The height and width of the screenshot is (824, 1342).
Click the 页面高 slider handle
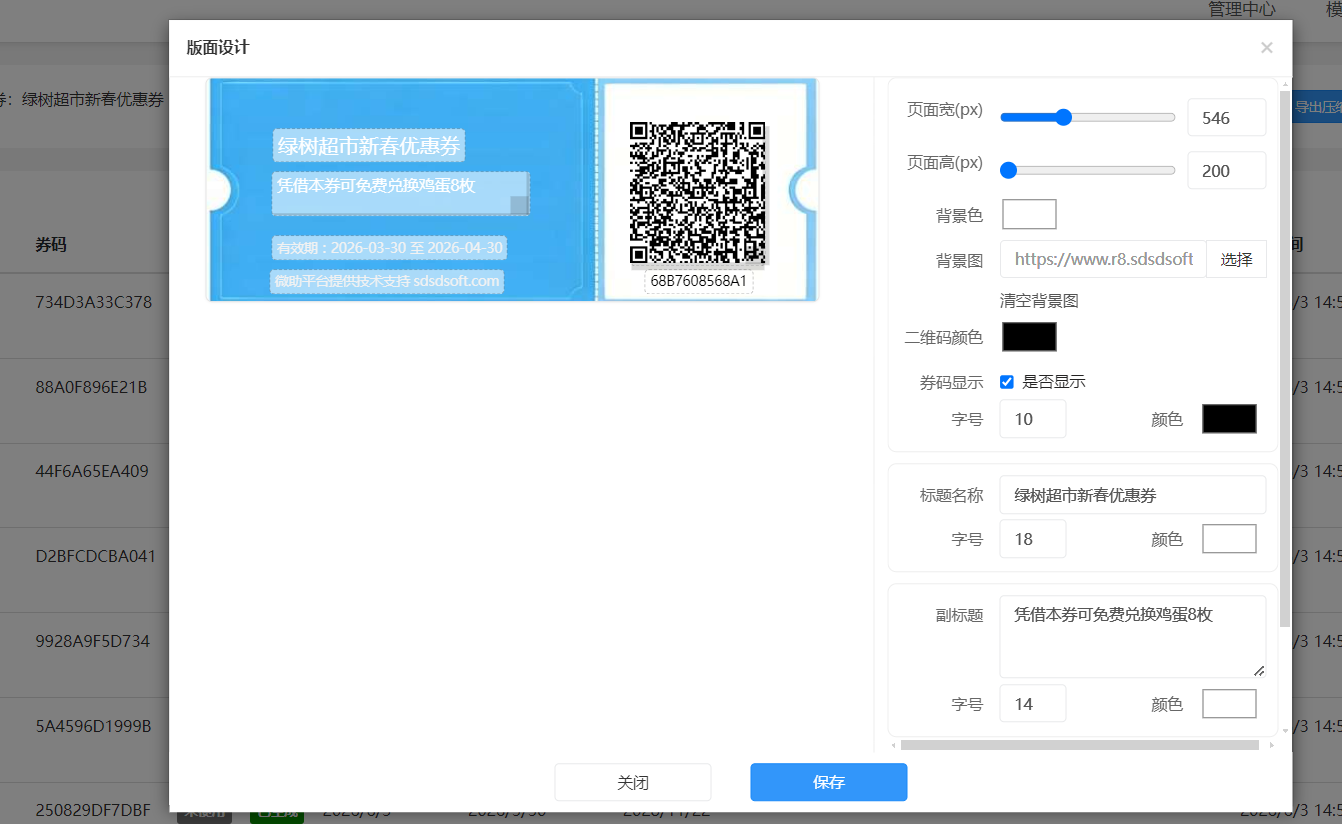tap(1008, 170)
